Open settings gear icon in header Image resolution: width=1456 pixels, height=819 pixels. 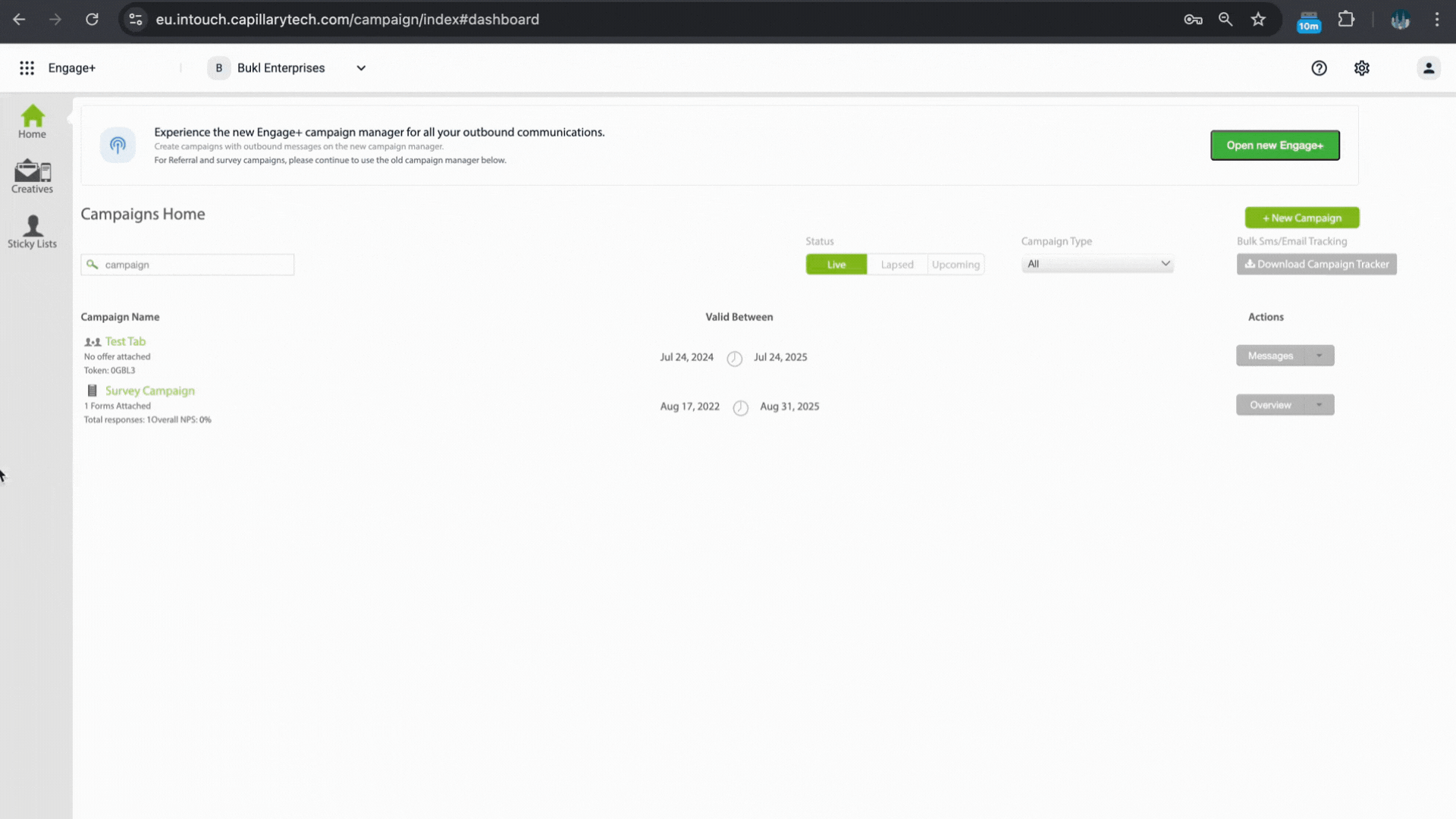pos(1361,68)
